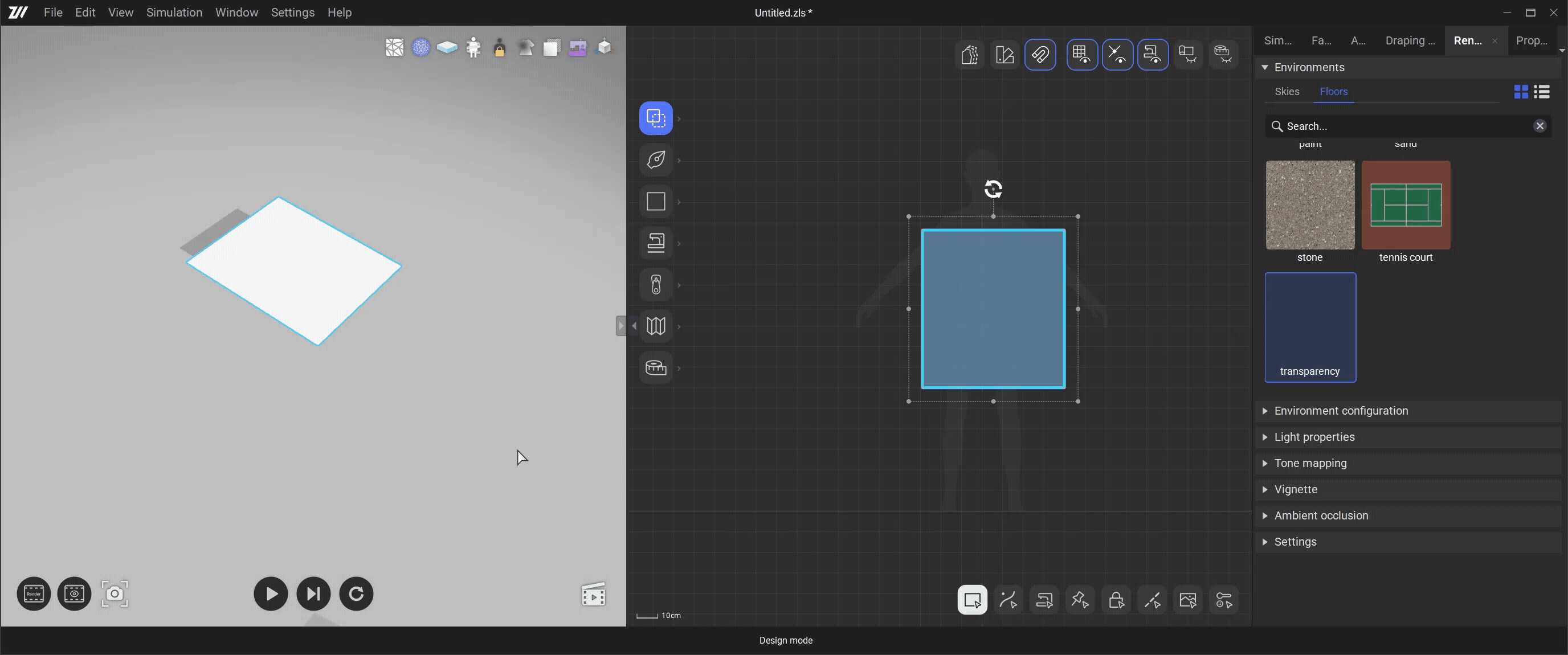This screenshot has width=1568, height=655.
Task: Open the Render button in 3D view
Action: (x=34, y=593)
